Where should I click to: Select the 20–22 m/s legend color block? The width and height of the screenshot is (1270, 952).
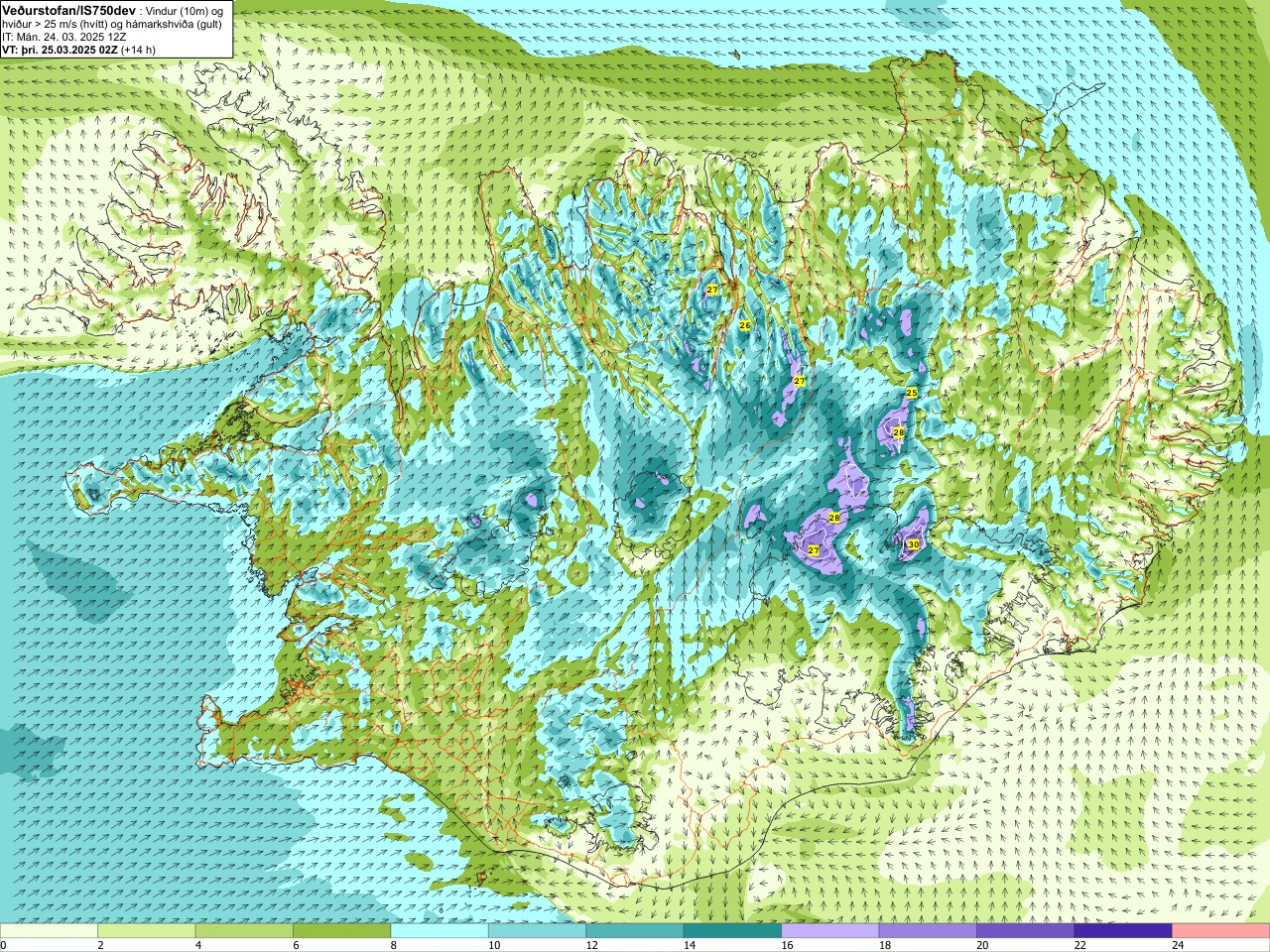pyautogui.click(x=1026, y=931)
